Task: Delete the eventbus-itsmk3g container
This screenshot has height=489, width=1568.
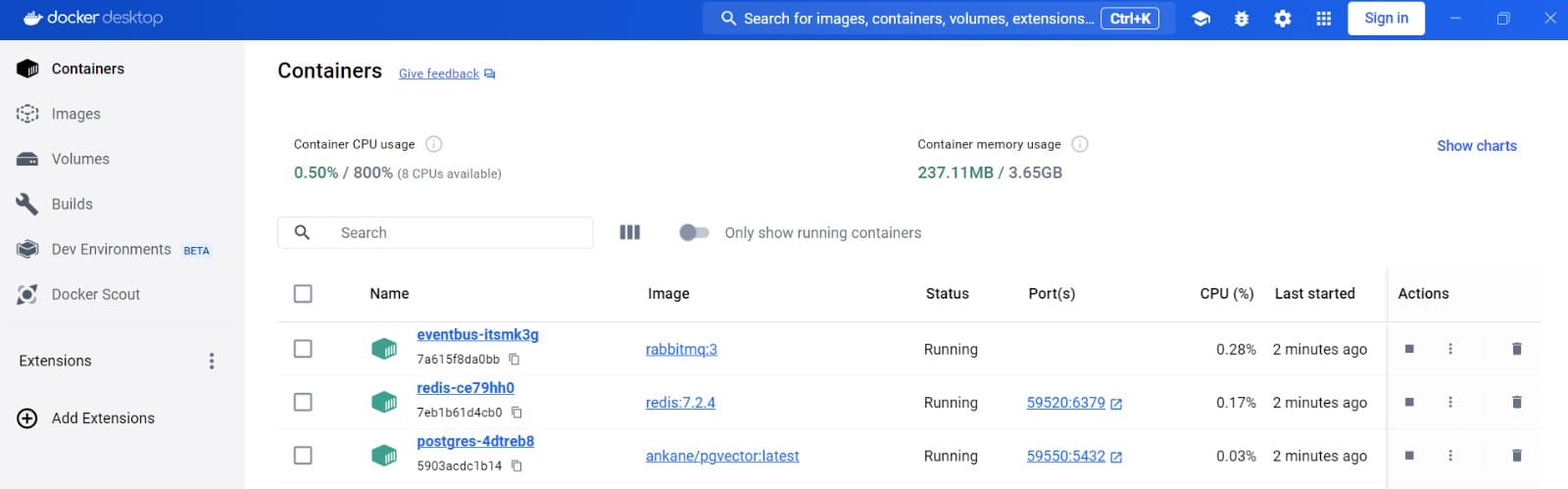Action: (x=1517, y=349)
